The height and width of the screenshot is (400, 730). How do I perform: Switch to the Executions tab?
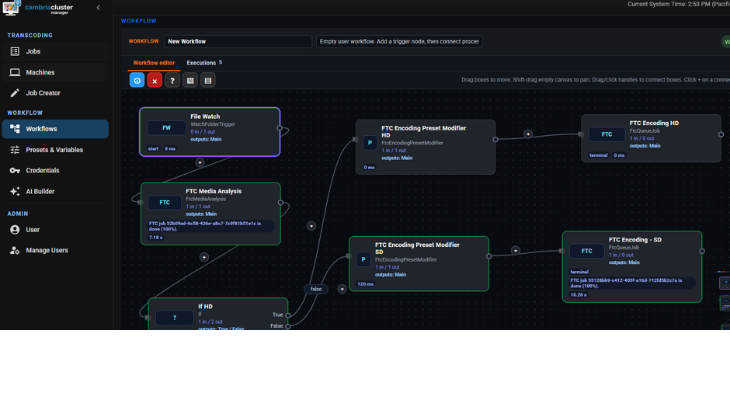click(x=204, y=63)
